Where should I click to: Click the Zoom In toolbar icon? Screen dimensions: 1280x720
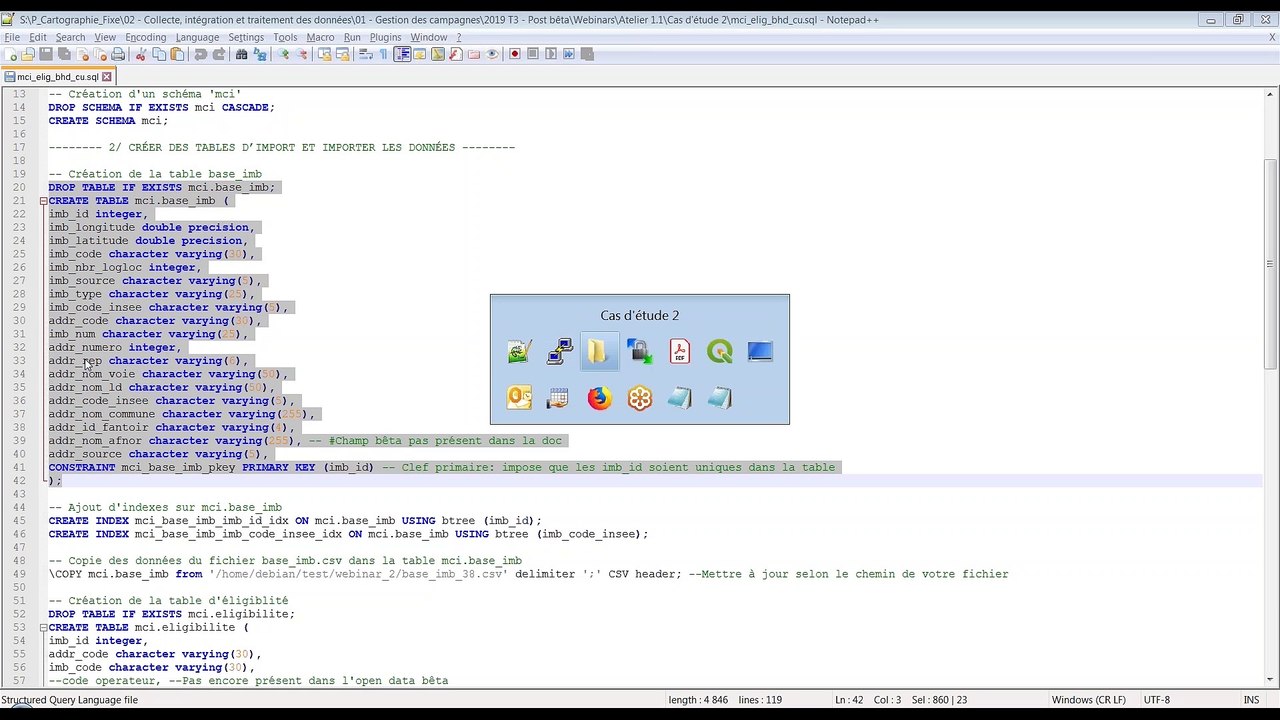click(284, 54)
